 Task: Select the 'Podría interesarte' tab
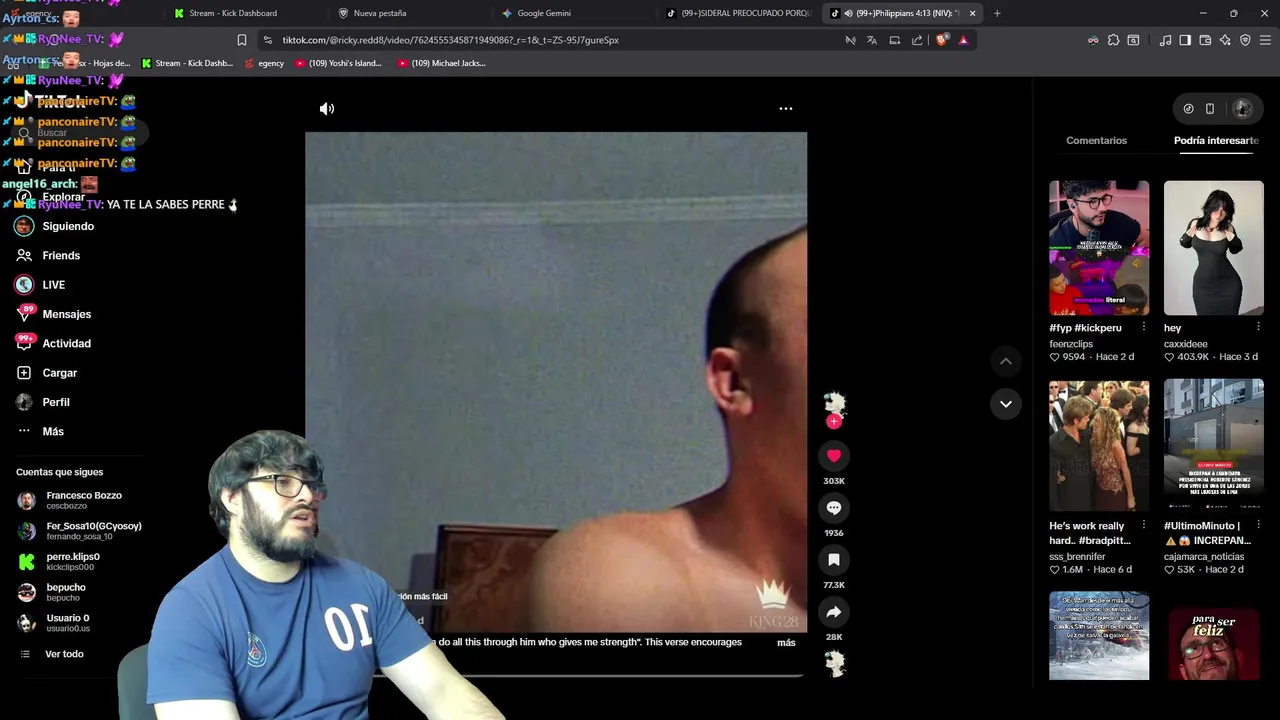1216,140
